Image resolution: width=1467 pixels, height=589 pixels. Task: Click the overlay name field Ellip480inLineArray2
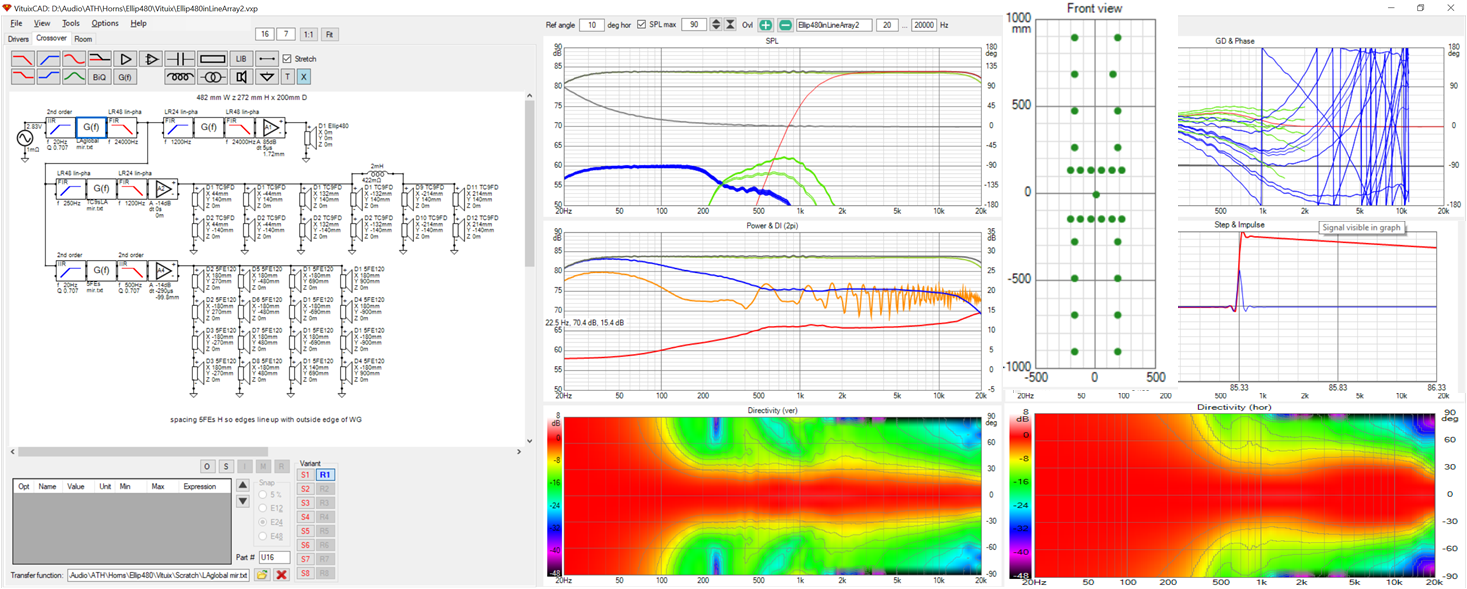(x=834, y=25)
